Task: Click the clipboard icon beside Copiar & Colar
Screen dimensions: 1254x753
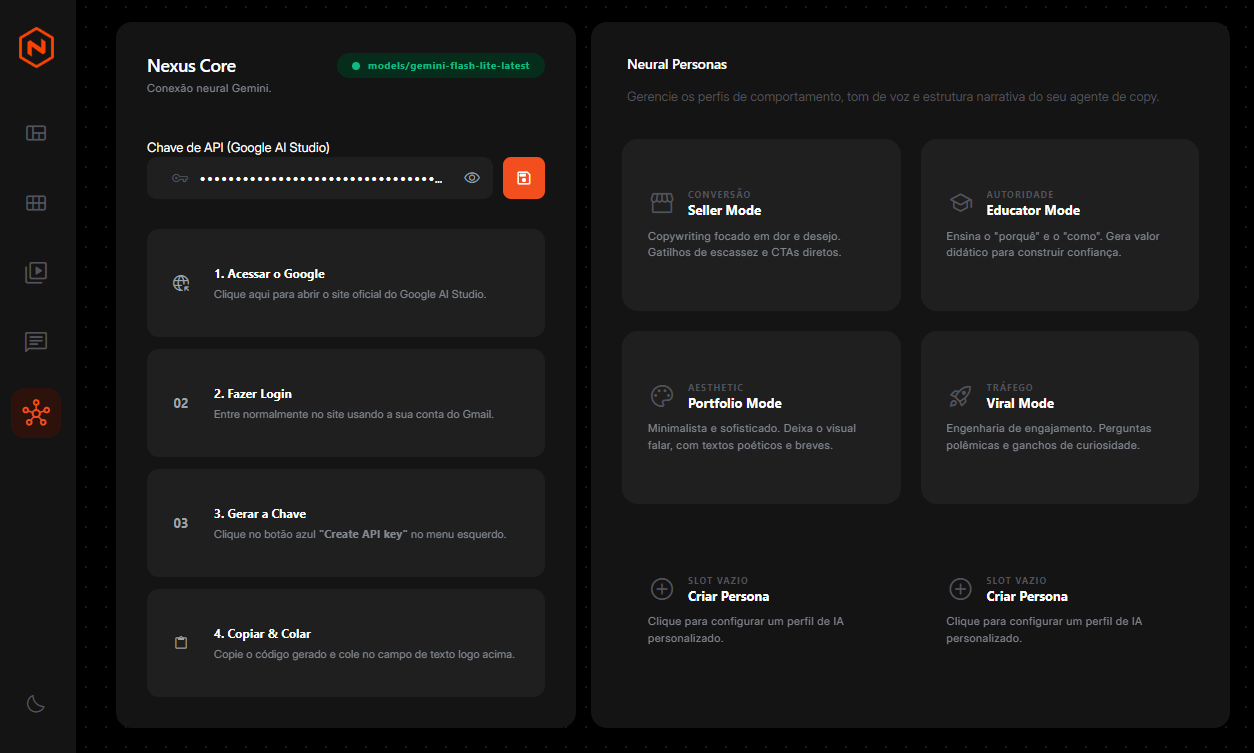Action: click(181, 643)
